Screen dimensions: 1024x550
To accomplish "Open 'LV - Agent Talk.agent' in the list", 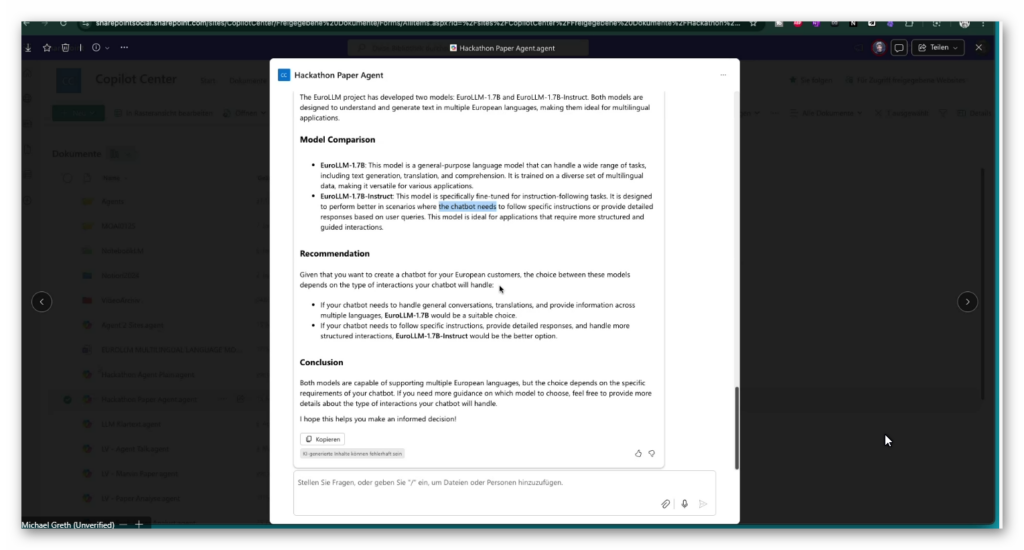I will point(135,449).
